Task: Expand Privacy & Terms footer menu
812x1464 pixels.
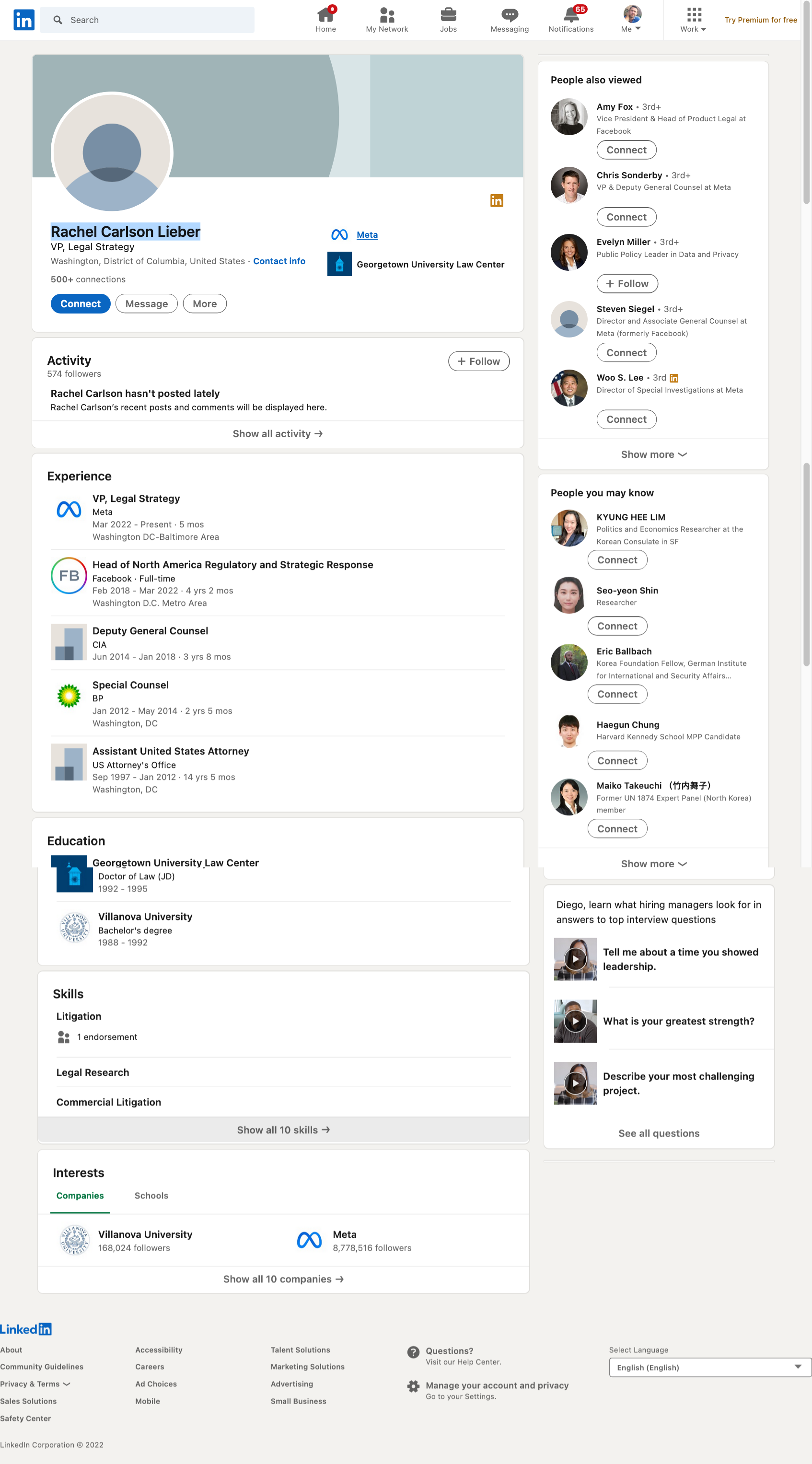Action: coord(35,1384)
